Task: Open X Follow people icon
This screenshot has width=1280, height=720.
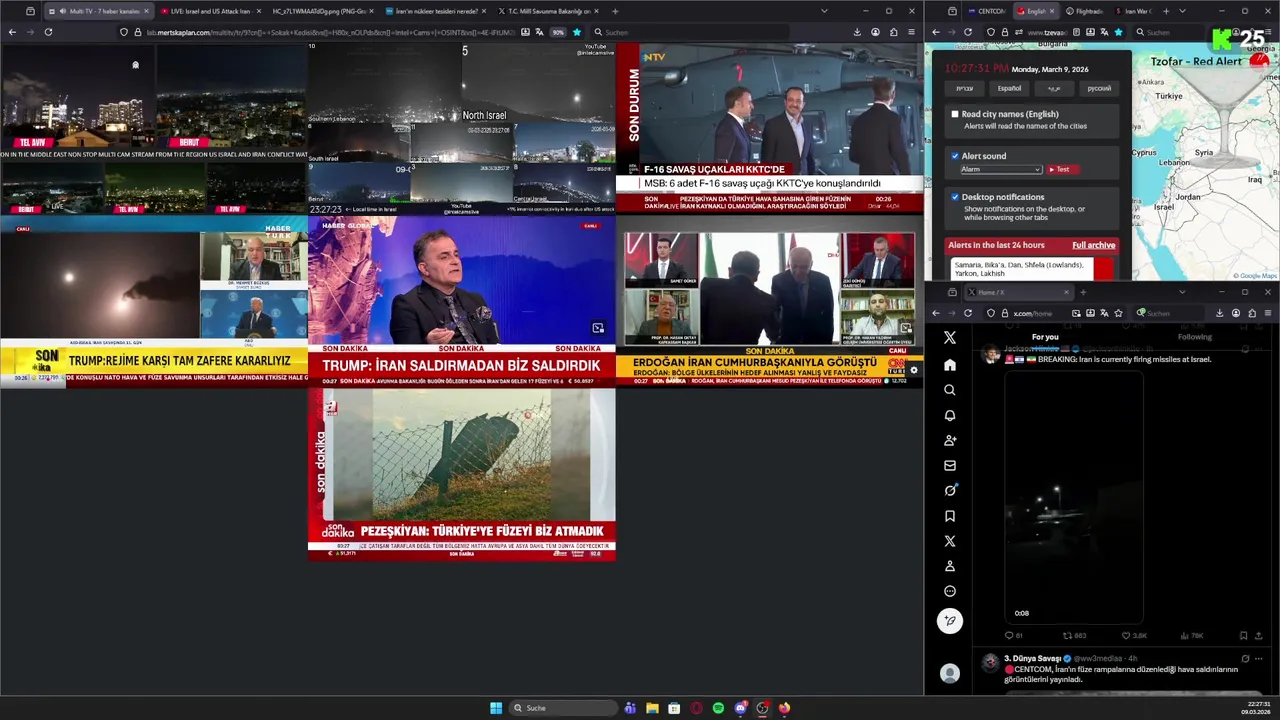Action: coord(949,440)
